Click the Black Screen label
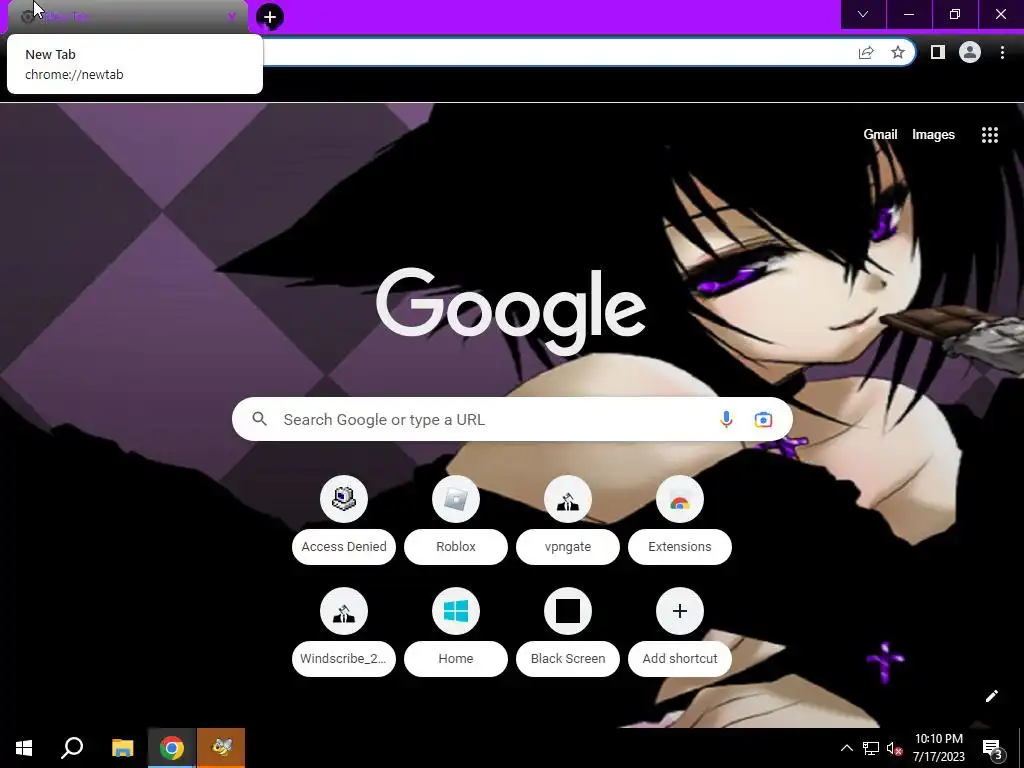The width and height of the screenshot is (1024, 768). [x=568, y=658]
